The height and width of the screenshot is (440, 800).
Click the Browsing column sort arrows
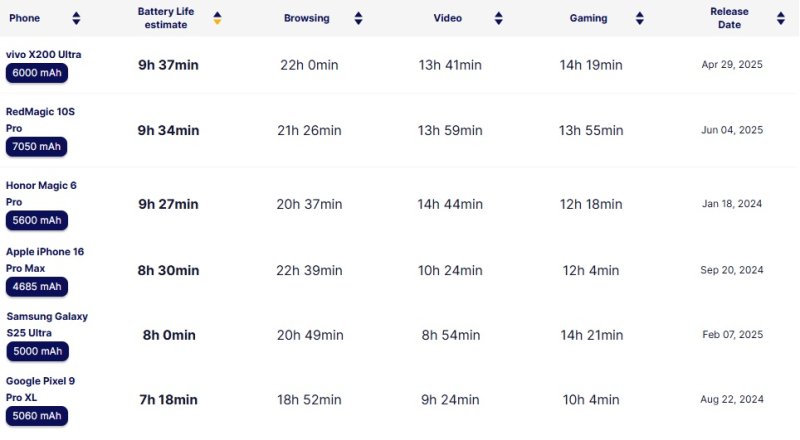pos(358,18)
